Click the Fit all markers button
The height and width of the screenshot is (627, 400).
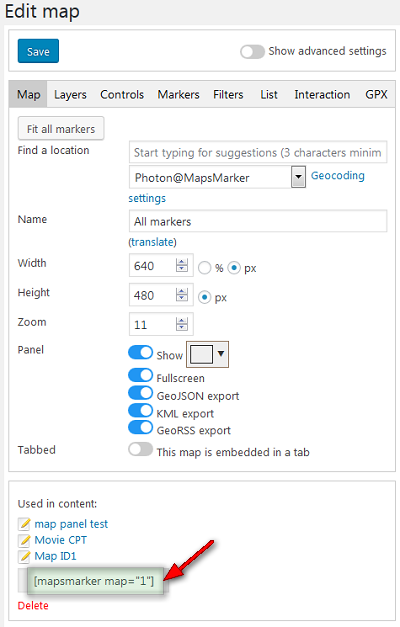61,129
